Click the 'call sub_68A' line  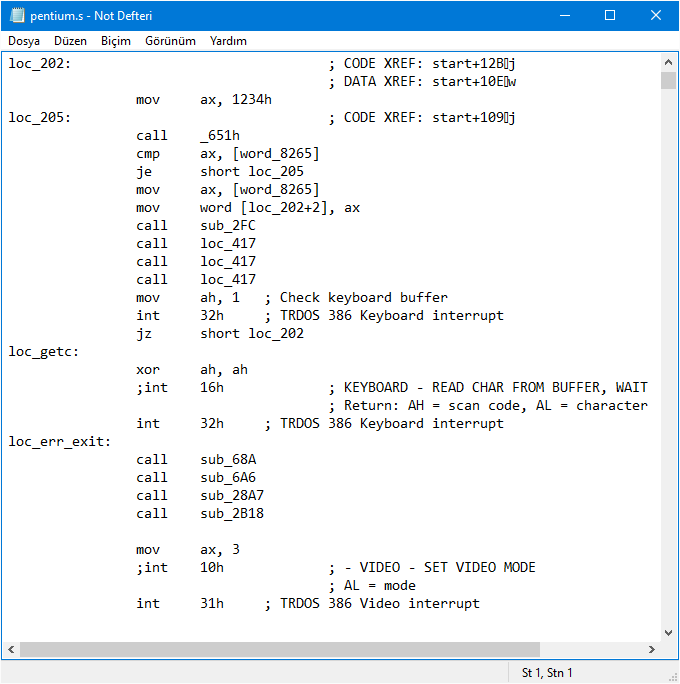196,459
